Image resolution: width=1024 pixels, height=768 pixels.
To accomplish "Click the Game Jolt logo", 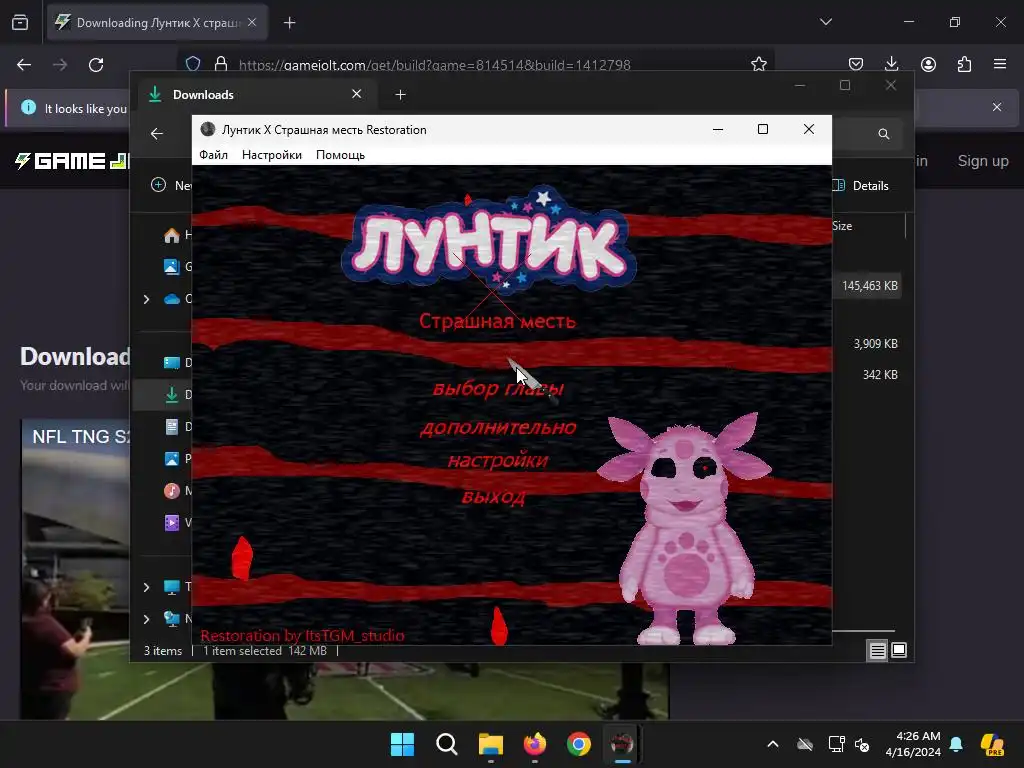I will coord(72,161).
